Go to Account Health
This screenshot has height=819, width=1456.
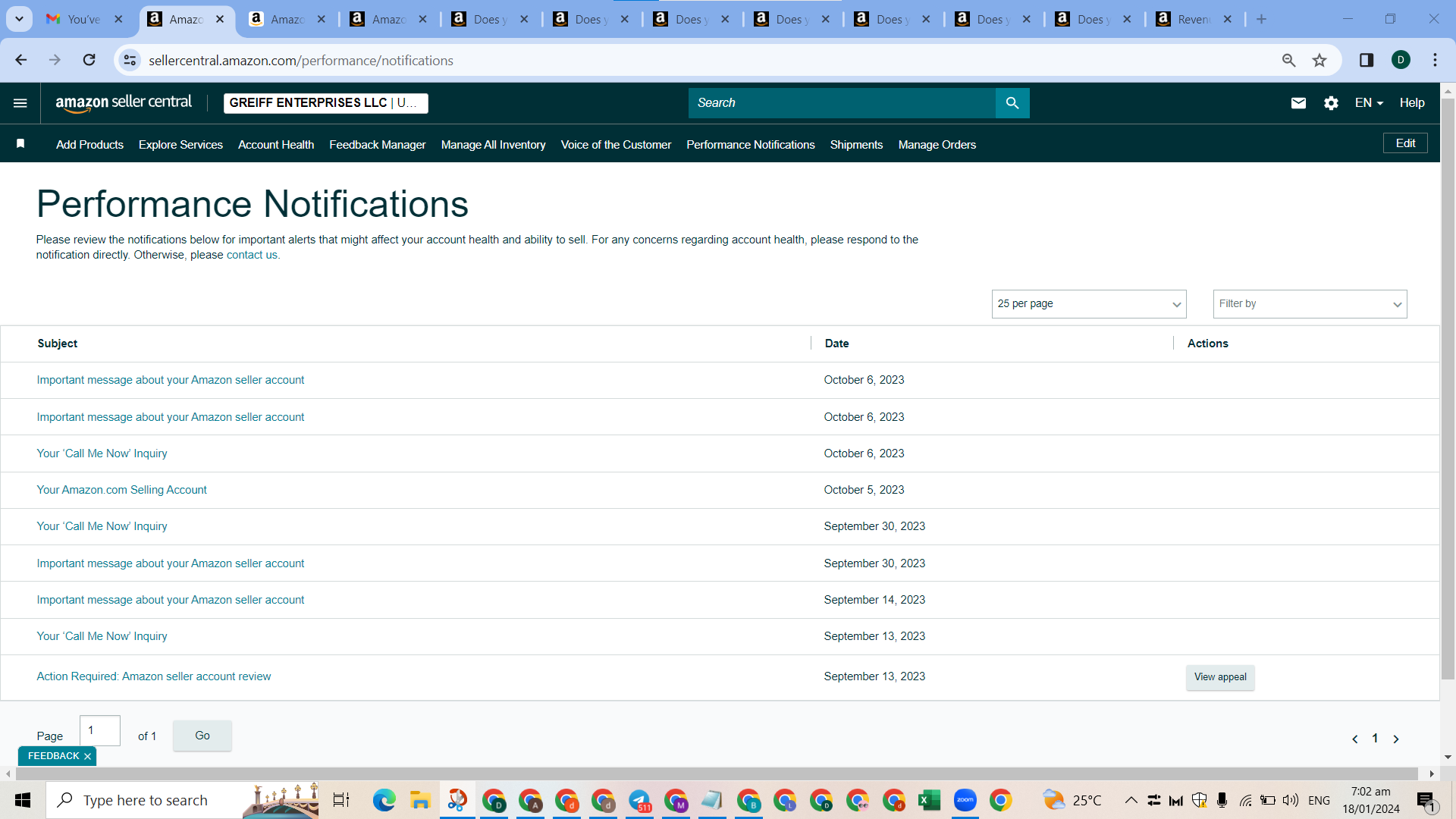(x=276, y=145)
